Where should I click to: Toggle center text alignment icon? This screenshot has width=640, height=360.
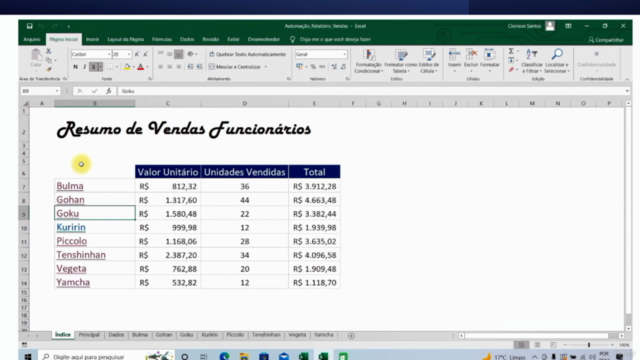click(169, 67)
